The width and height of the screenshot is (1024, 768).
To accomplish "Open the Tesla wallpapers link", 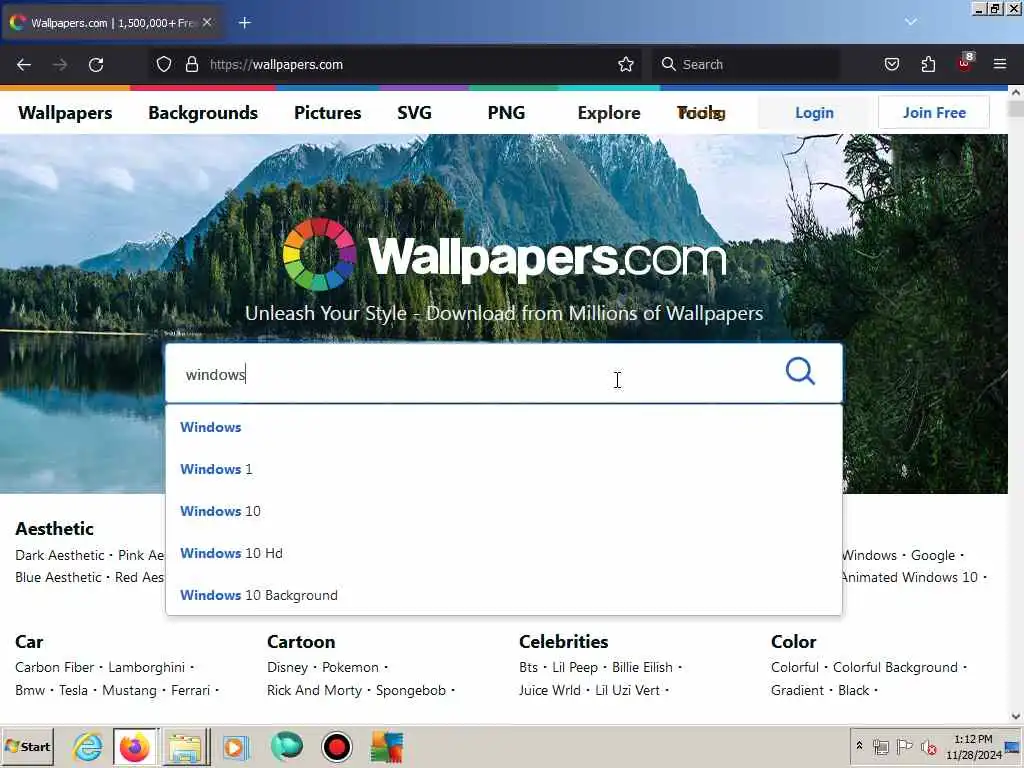I will (73, 690).
